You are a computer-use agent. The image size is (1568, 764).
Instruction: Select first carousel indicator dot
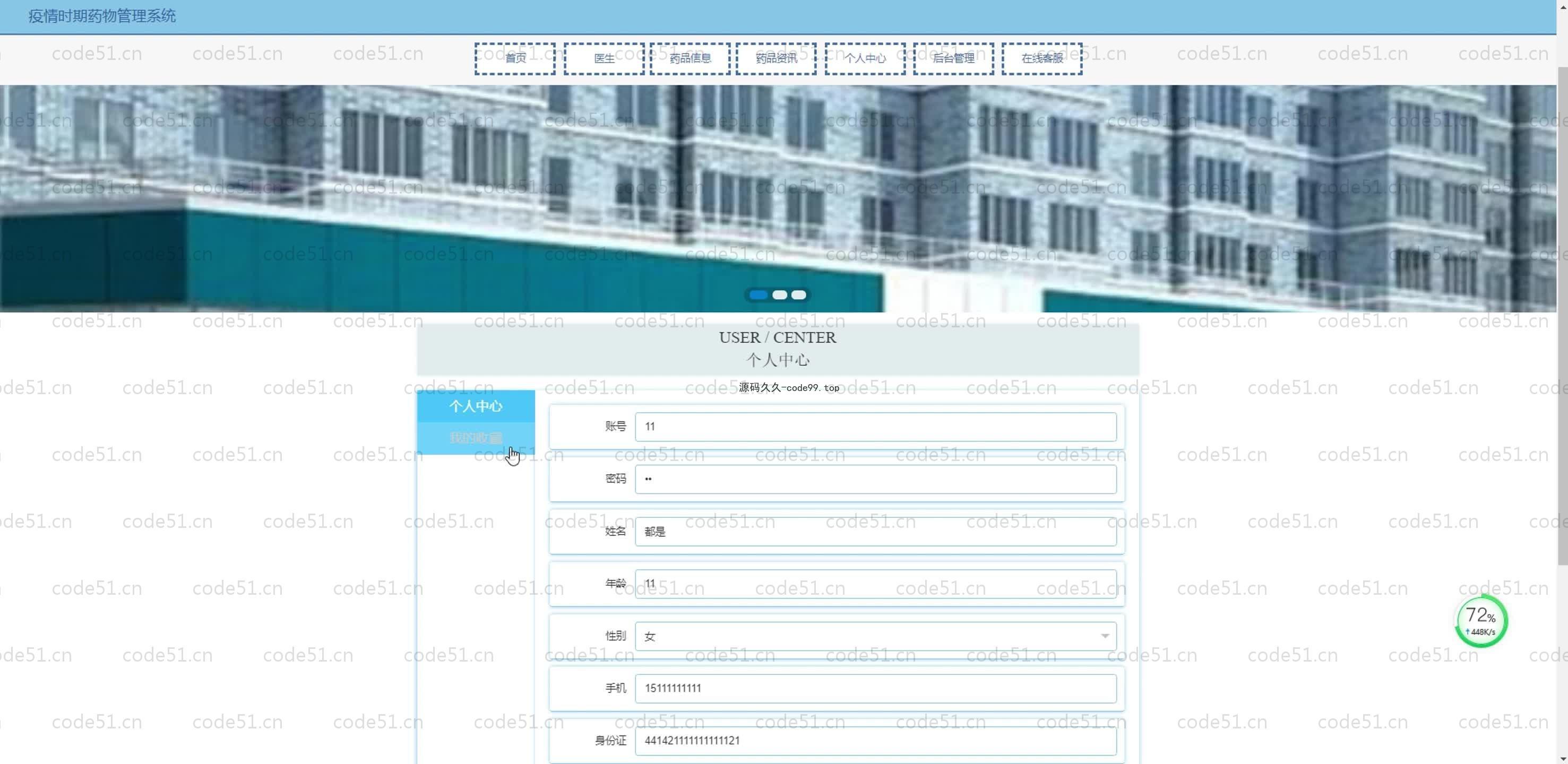759,295
